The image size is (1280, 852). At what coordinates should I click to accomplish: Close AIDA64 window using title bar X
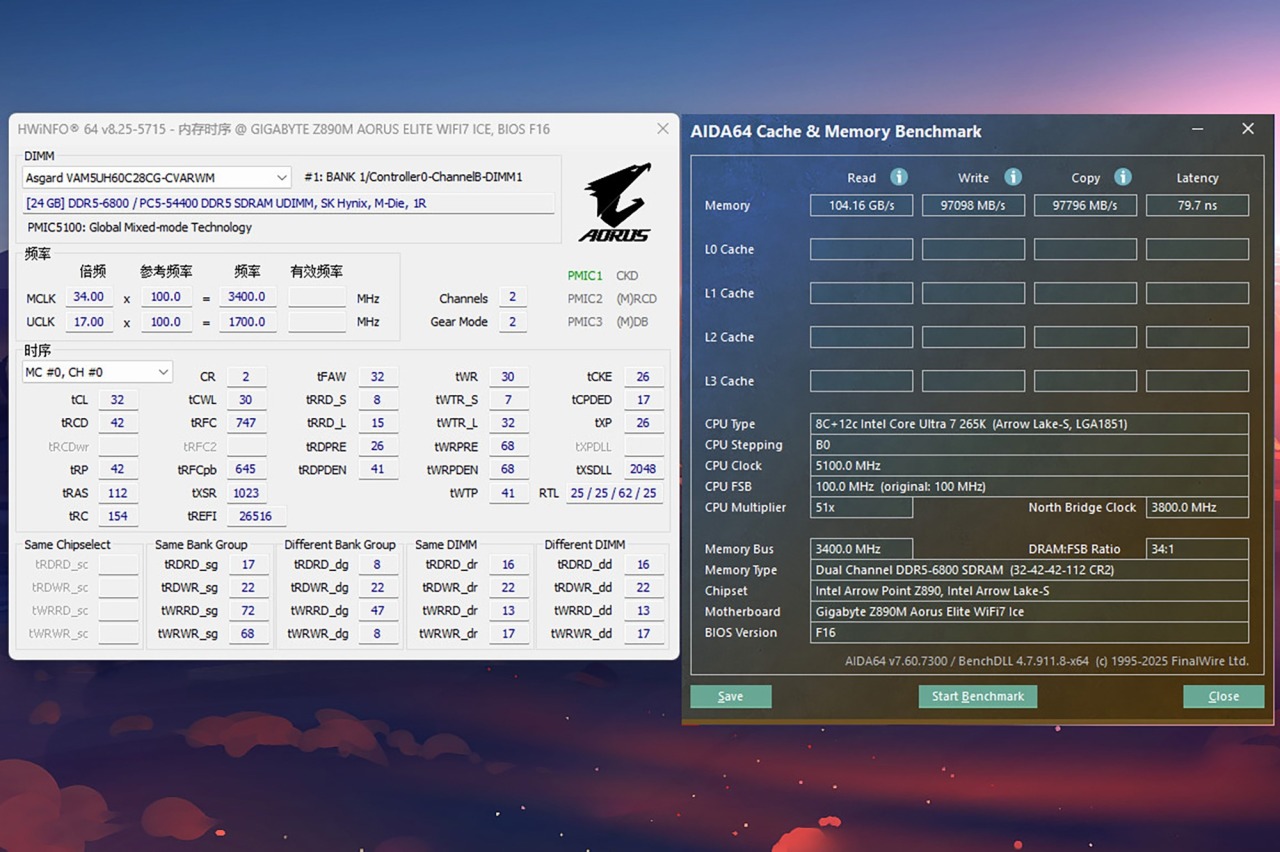(1247, 130)
